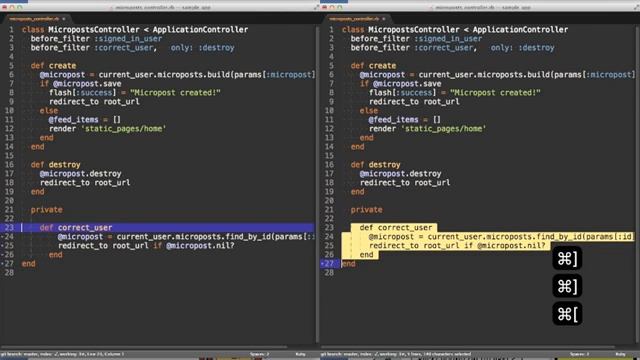The width and height of the screenshot is (640, 360).
Task: Click ':correct_user,' symbol in right window line 3
Action: (446, 48)
